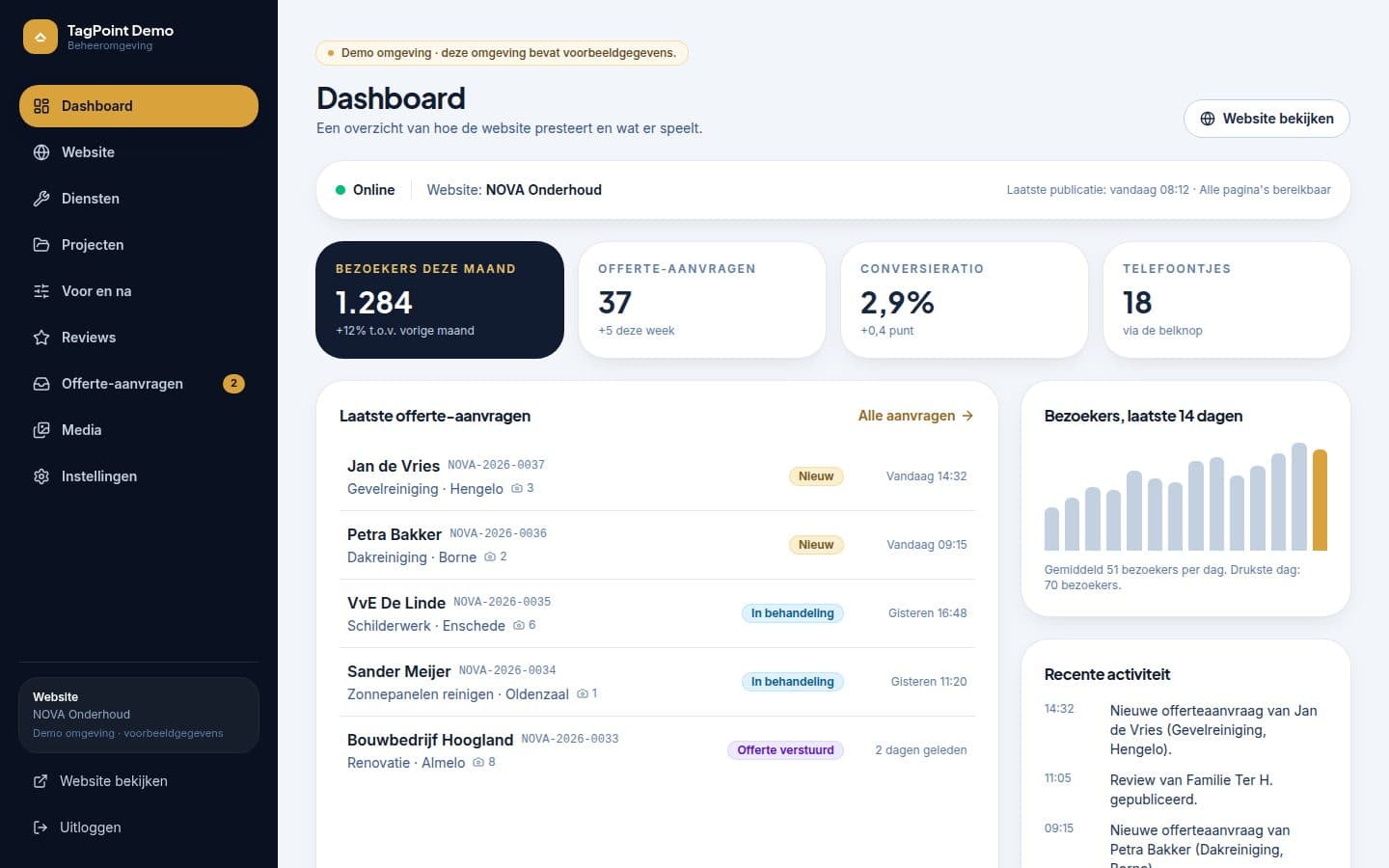Open the Diensten menu item
The height and width of the screenshot is (868, 1389).
[139, 199]
